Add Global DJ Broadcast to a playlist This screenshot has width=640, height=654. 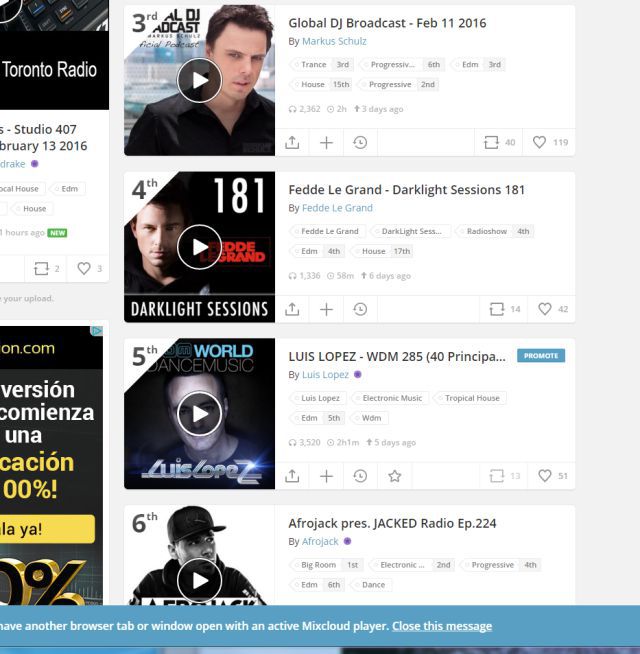326,143
